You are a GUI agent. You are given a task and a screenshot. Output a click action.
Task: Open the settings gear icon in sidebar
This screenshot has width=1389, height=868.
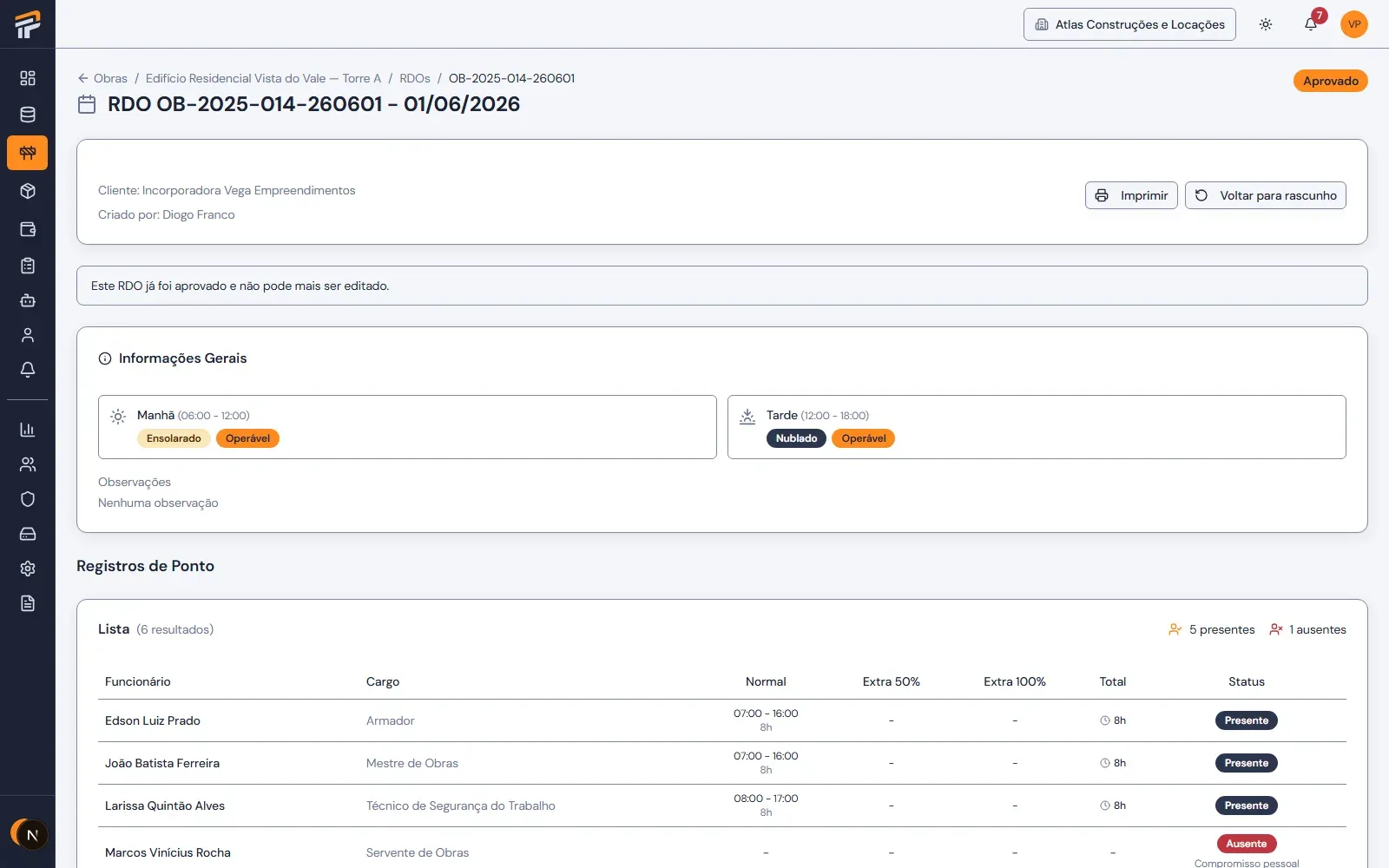point(28,569)
